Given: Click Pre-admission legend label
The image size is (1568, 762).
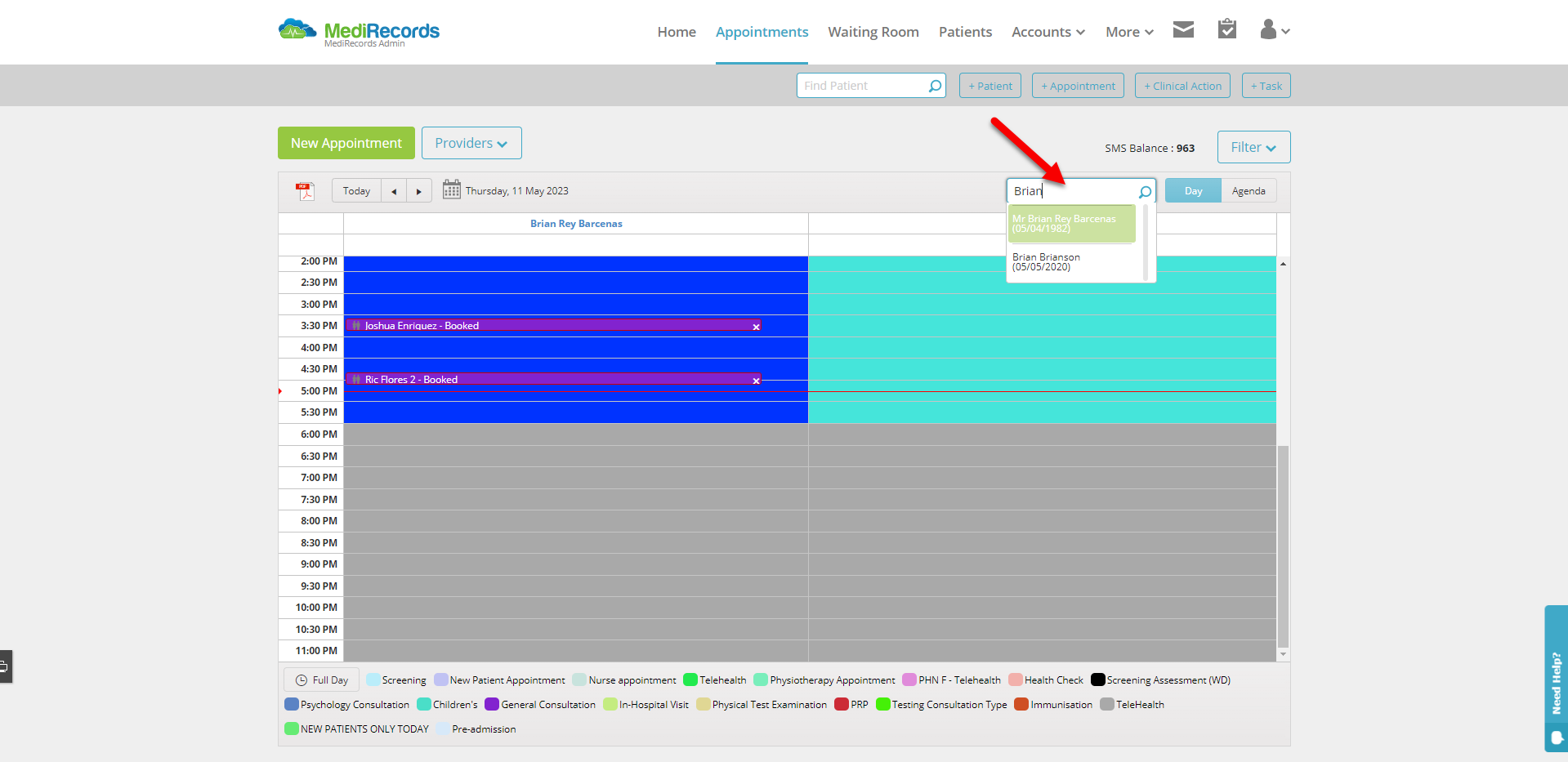Looking at the screenshot, I should tap(484, 729).
